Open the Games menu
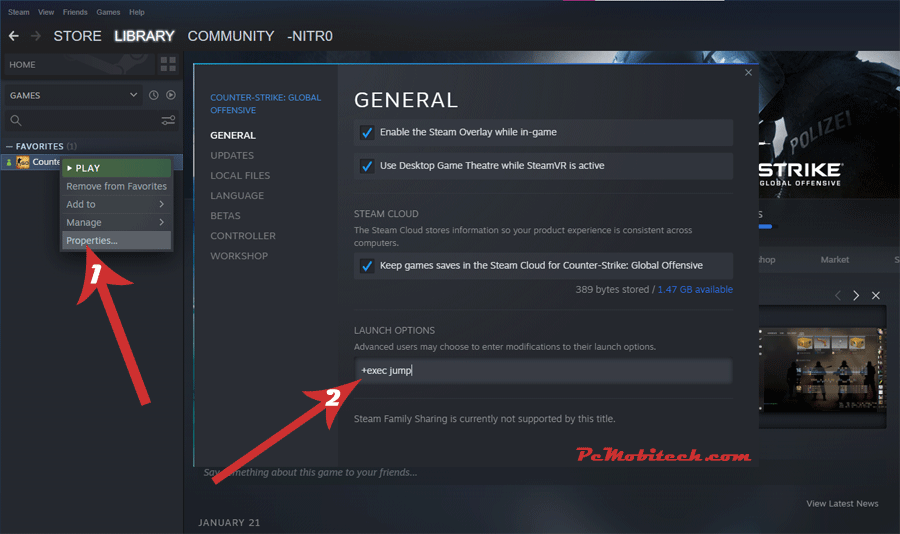 click(x=108, y=12)
